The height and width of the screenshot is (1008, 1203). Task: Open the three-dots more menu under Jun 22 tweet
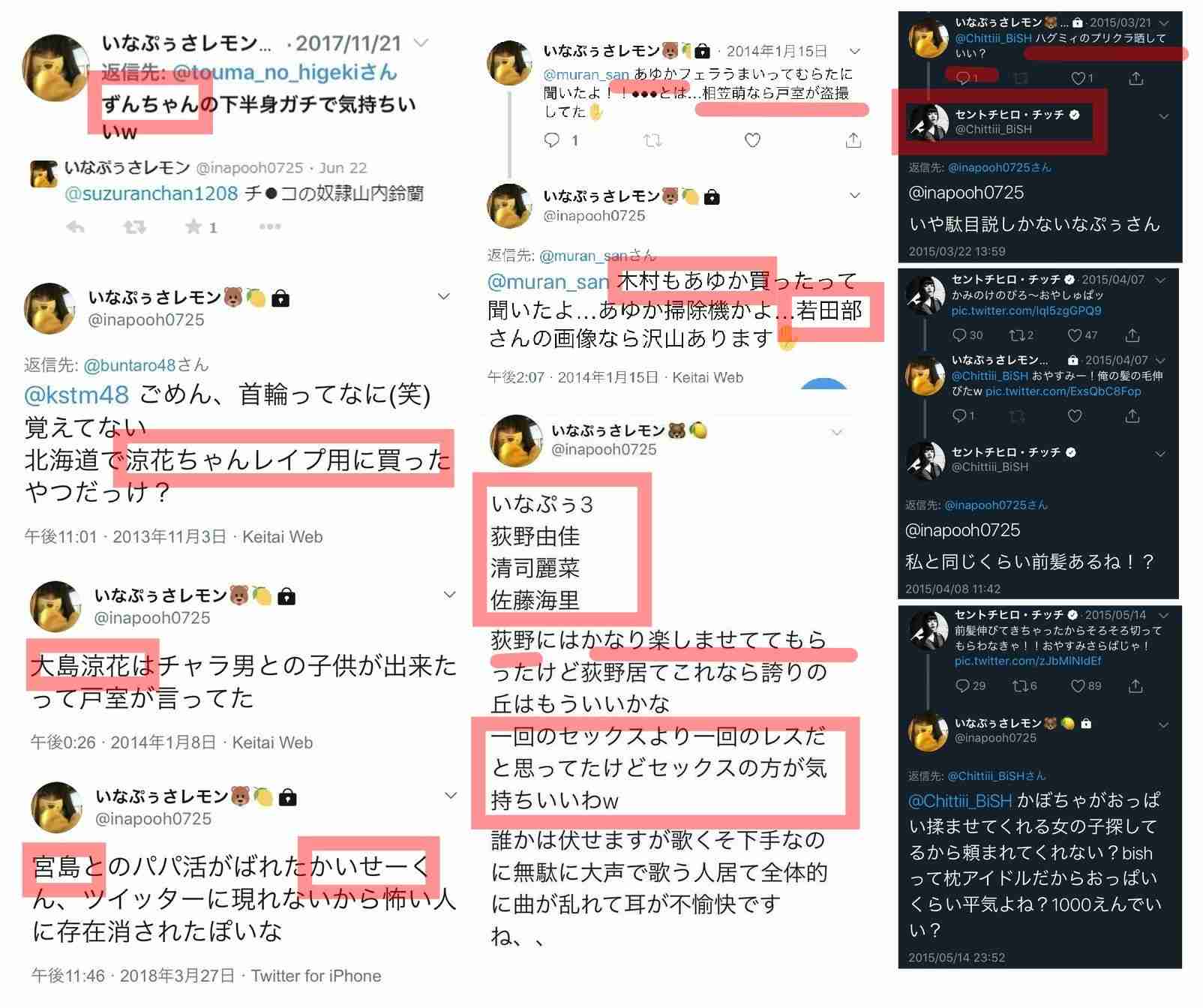pyautogui.click(x=270, y=226)
